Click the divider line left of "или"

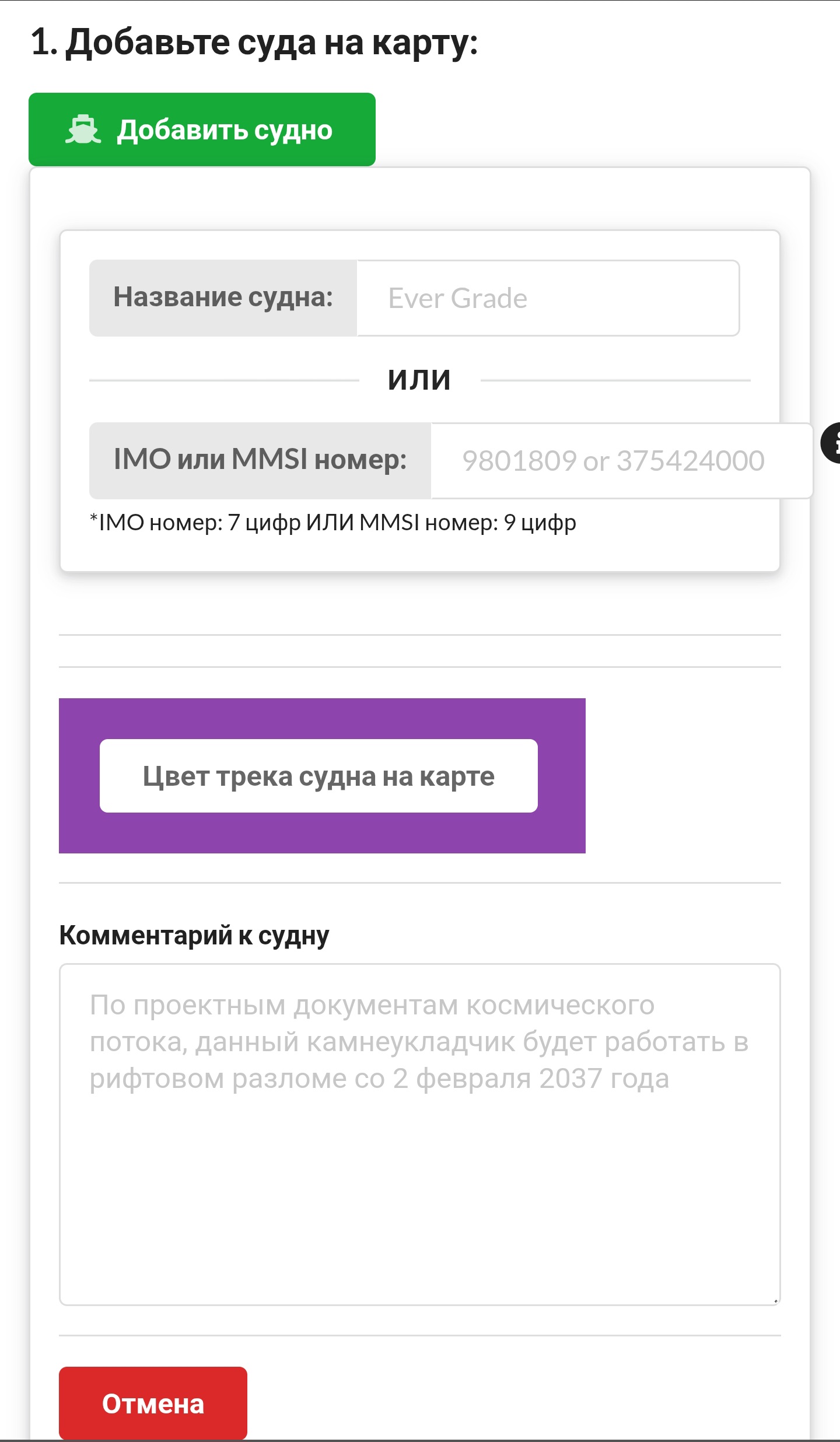click(224, 380)
